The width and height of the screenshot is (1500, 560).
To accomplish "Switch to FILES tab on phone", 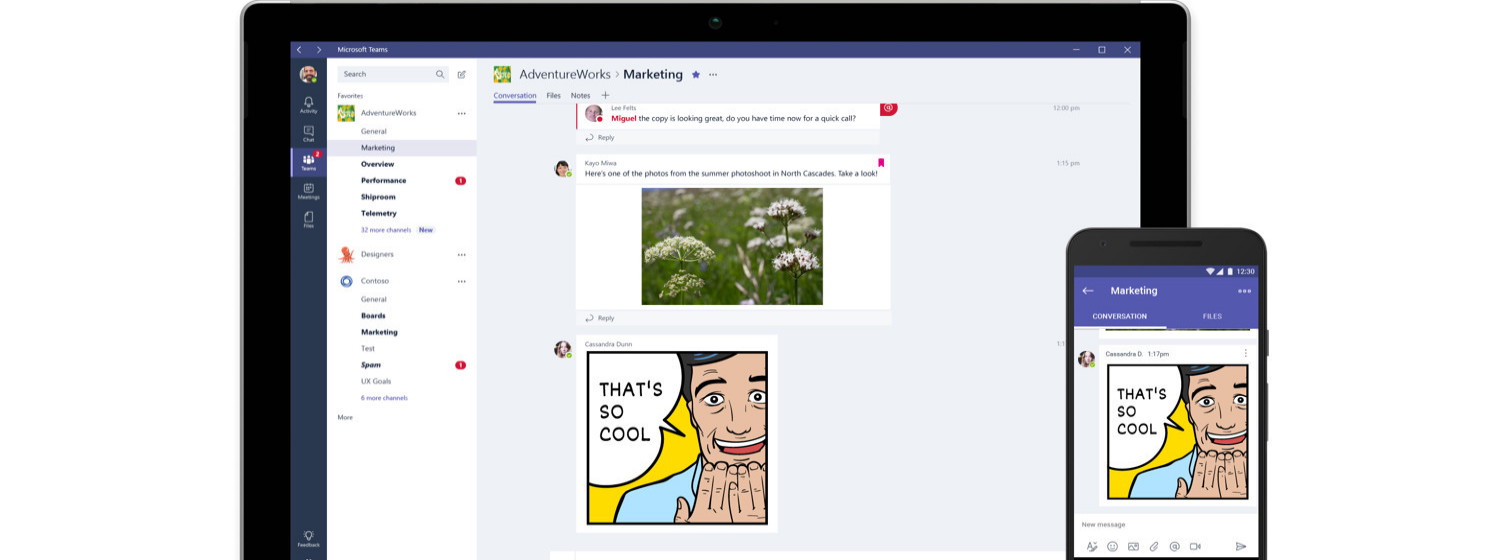I will click(x=1212, y=316).
